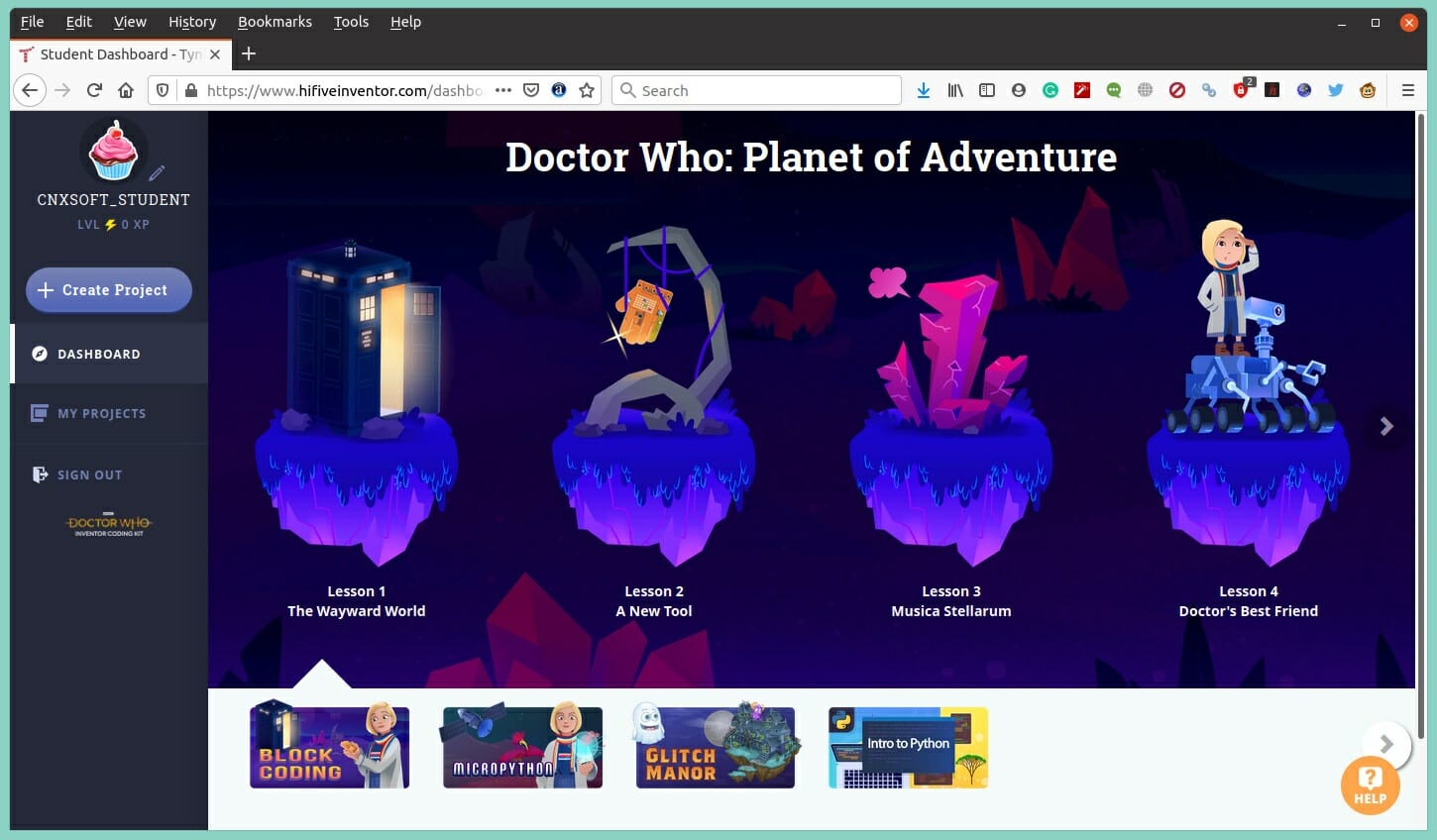
Task: Open the Help menu
Action: [x=405, y=22]
